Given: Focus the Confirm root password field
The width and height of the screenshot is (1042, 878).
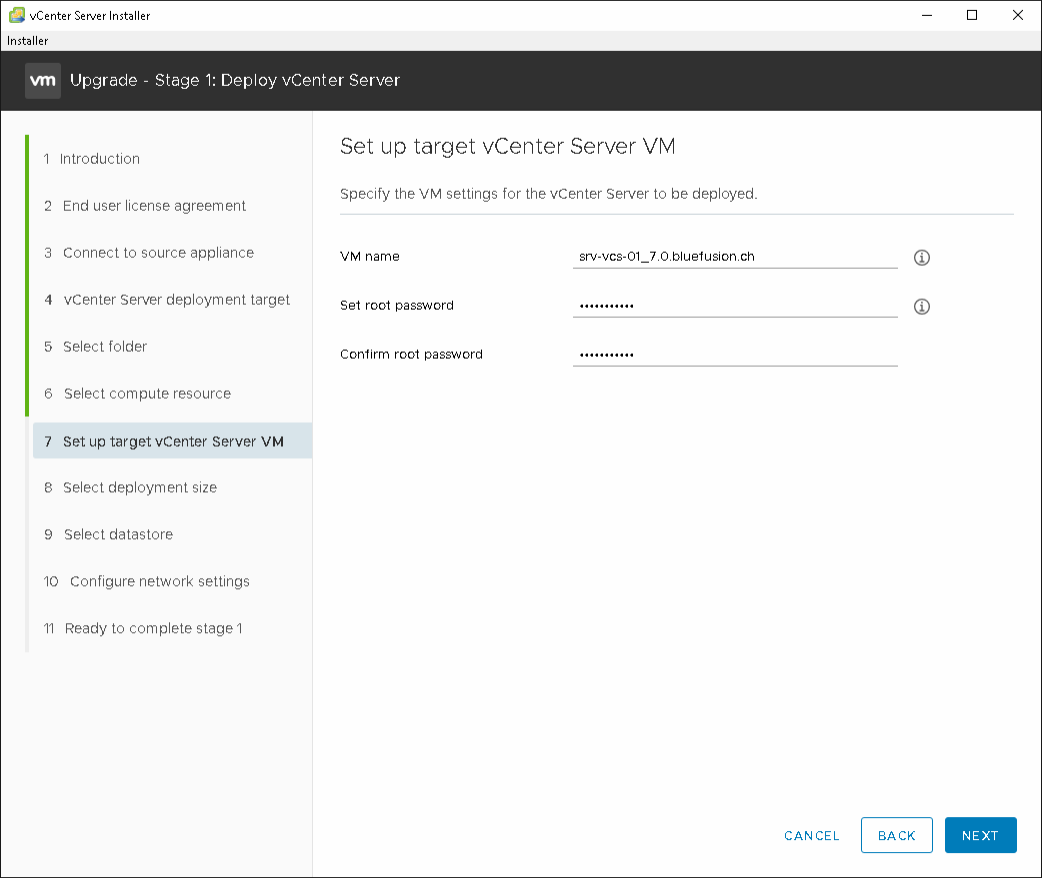Looking at the screenshot, I should coord(734,355).
